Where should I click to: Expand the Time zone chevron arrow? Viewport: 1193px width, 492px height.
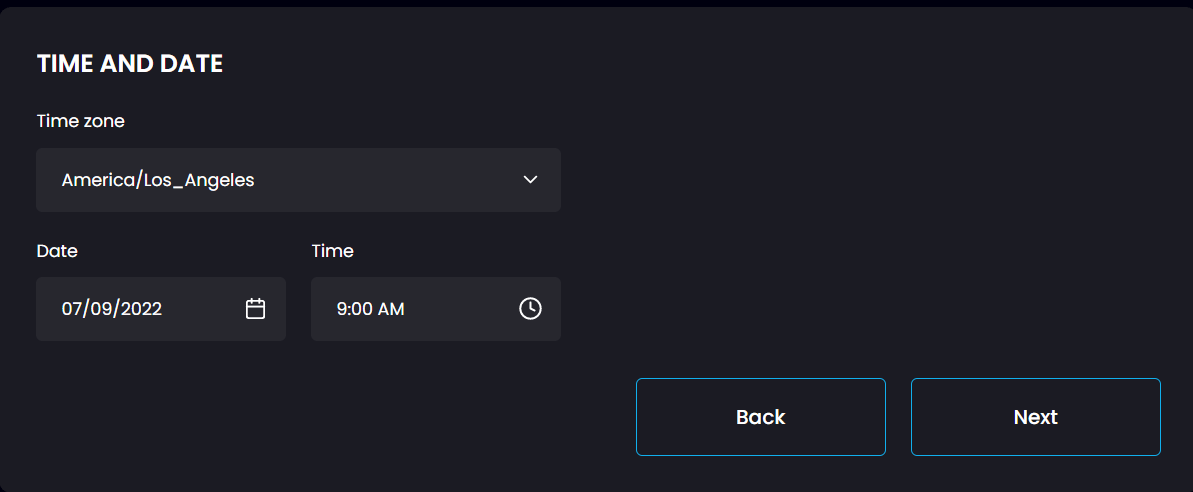531,180
